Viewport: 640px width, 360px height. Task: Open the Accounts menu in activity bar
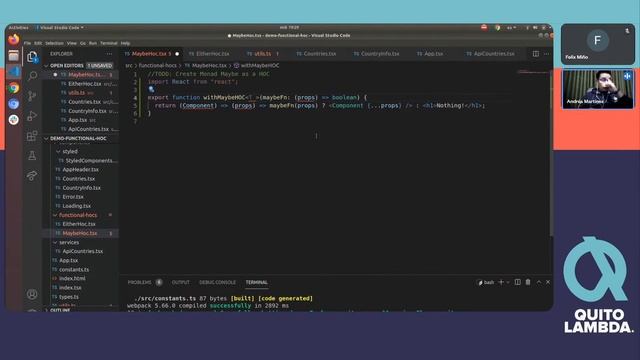pos(32,294)
